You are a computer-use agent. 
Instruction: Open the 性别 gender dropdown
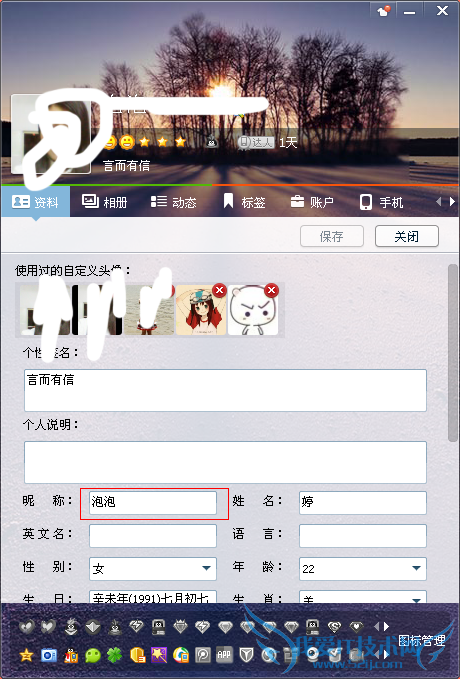pos(153,569)
